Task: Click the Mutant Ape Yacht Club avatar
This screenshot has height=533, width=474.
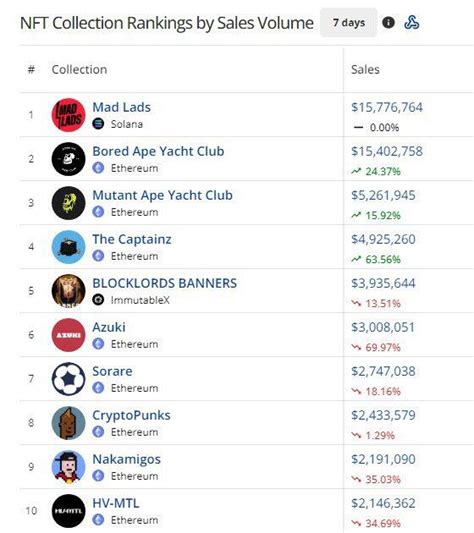Action: 68,203
